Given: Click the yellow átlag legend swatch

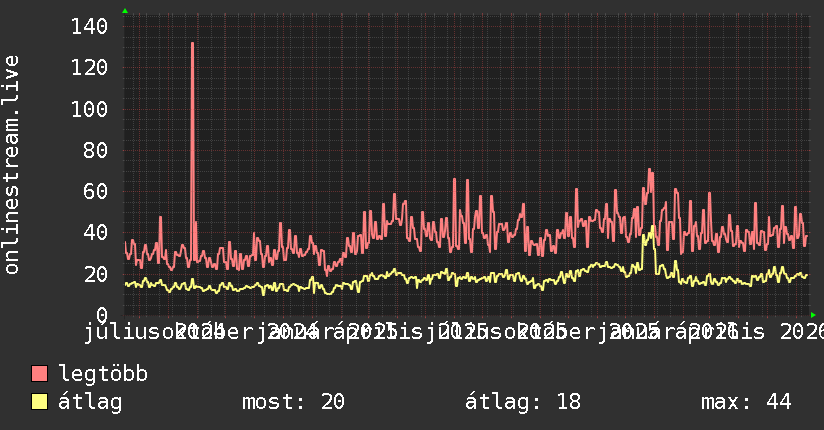Looking at the screenshot, I should tap(39, 401).
